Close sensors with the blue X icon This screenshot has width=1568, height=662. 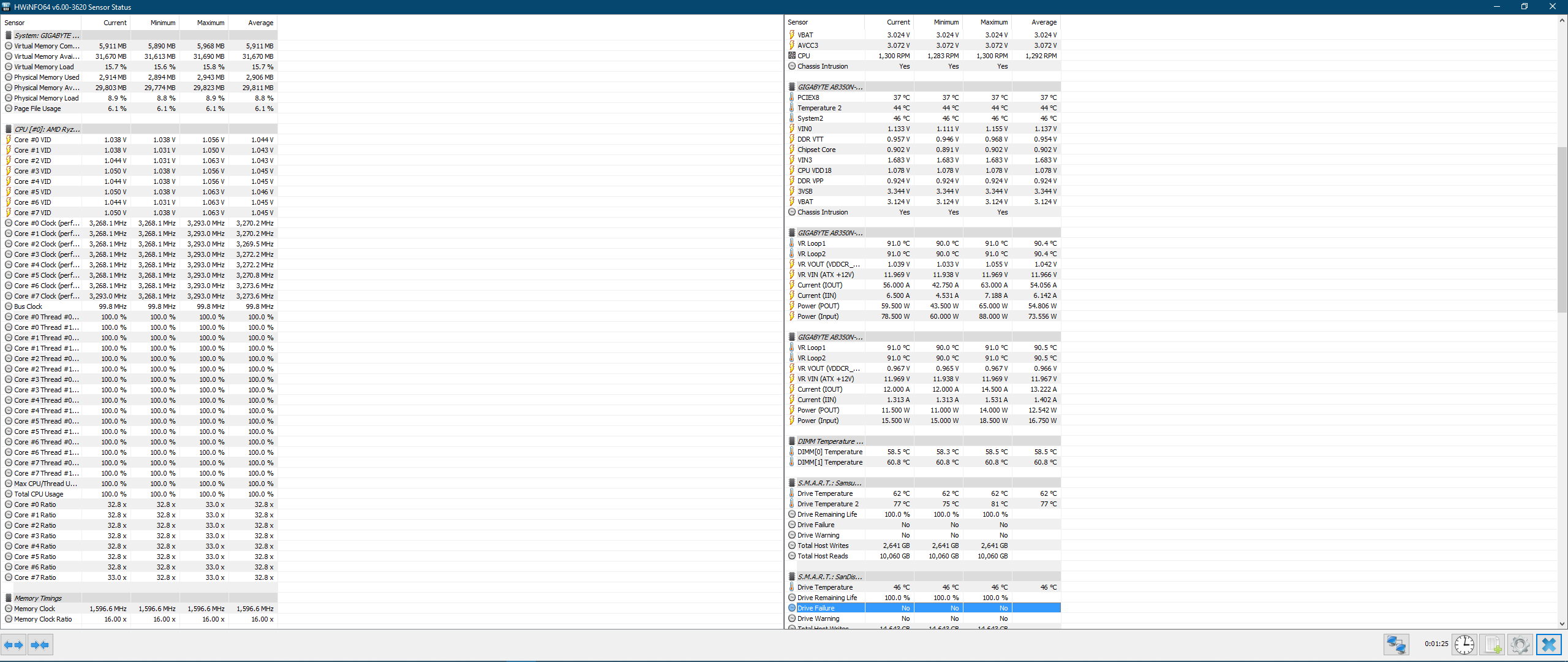1548,645
